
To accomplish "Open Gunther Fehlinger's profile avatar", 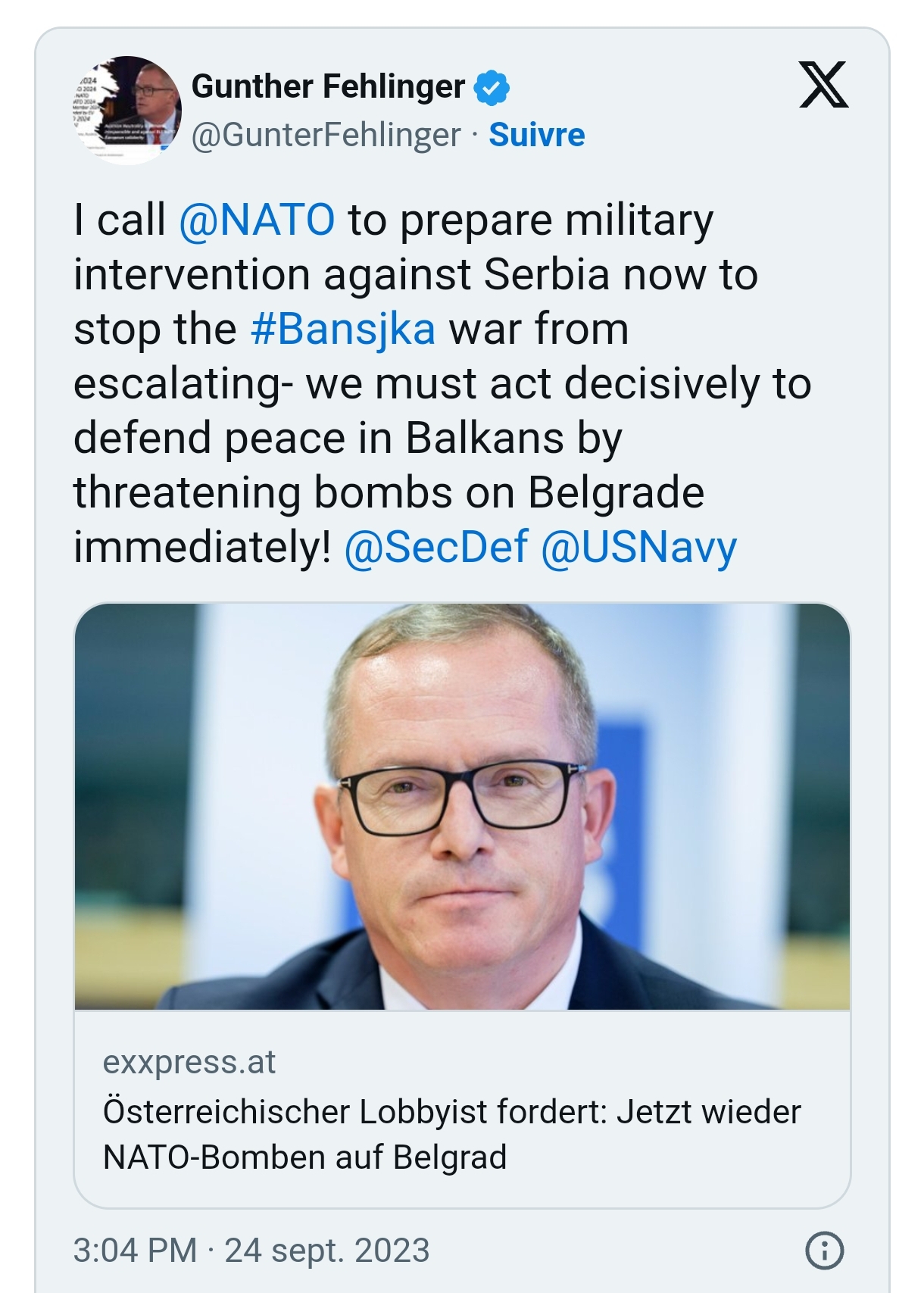I will point(126,110).
